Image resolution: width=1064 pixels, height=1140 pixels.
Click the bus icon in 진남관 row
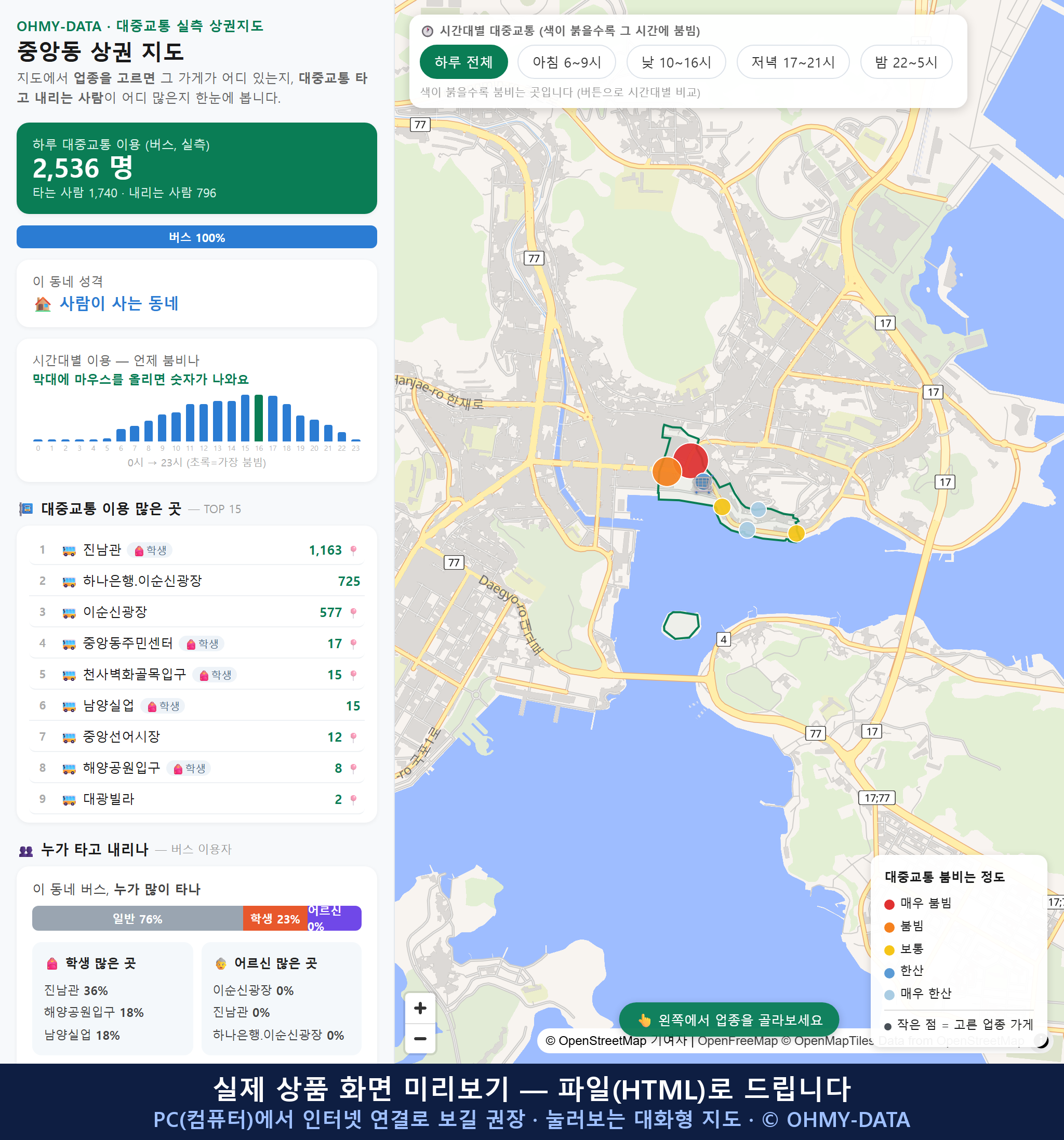click(69, 551)
